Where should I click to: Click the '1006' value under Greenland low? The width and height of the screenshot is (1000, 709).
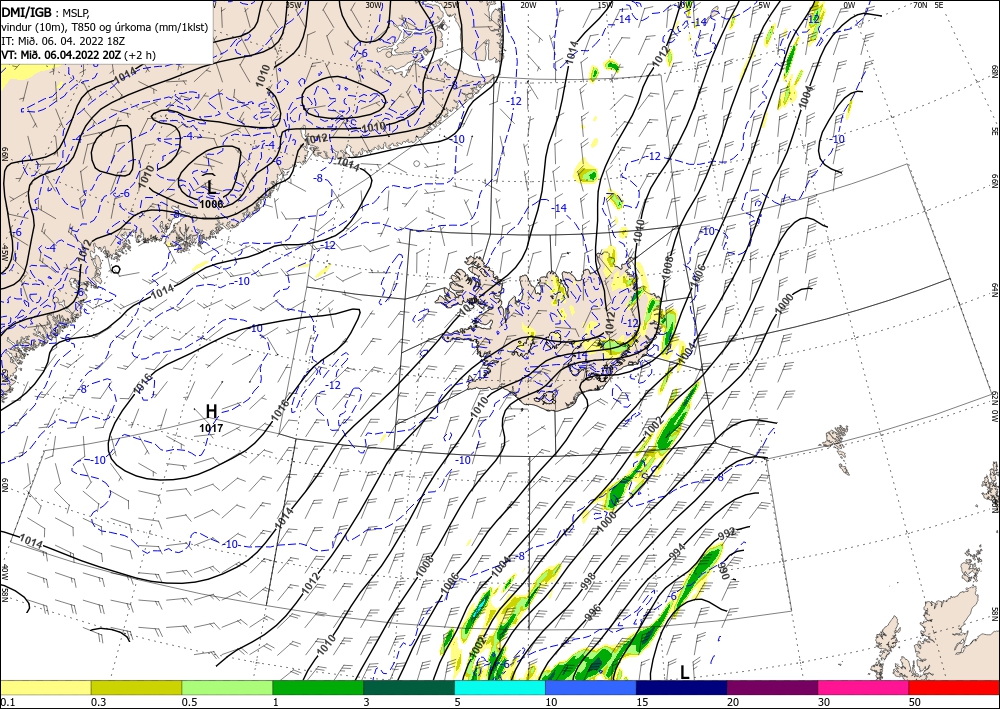click(211, 204)
